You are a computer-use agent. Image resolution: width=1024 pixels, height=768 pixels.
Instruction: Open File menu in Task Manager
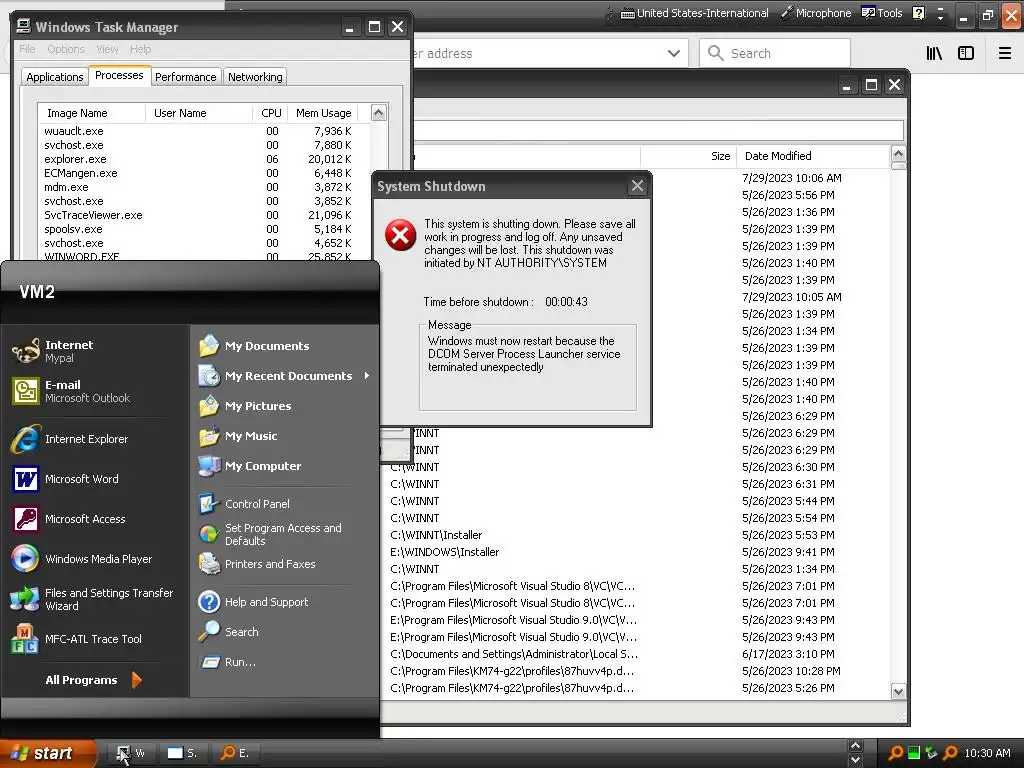27,49
